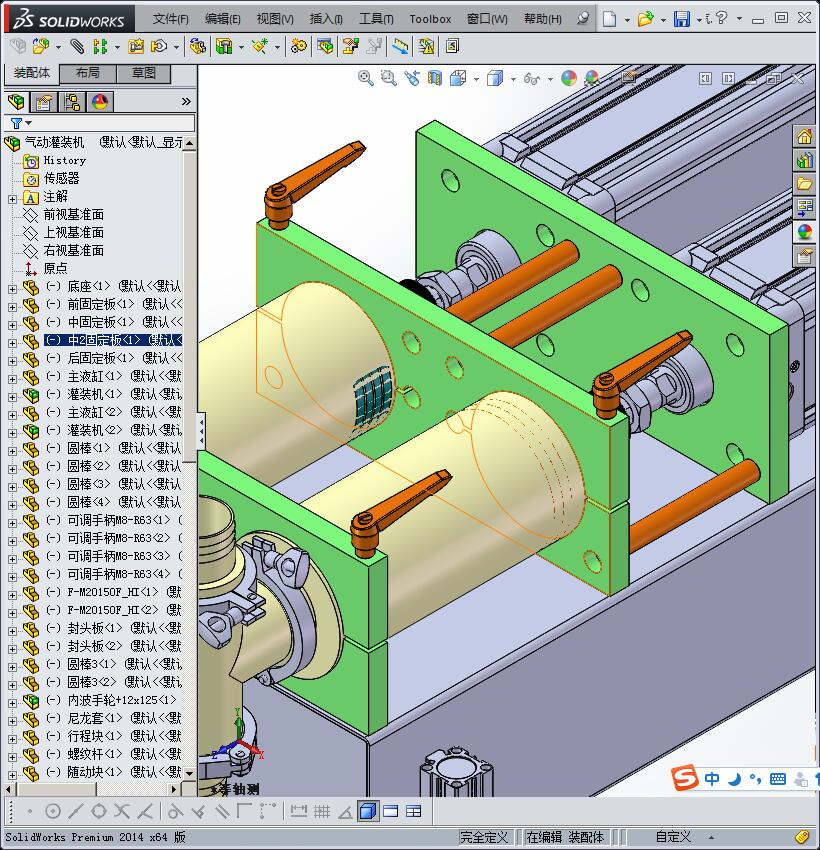
Task: Select the History tree item
Action: click(64, 160)
